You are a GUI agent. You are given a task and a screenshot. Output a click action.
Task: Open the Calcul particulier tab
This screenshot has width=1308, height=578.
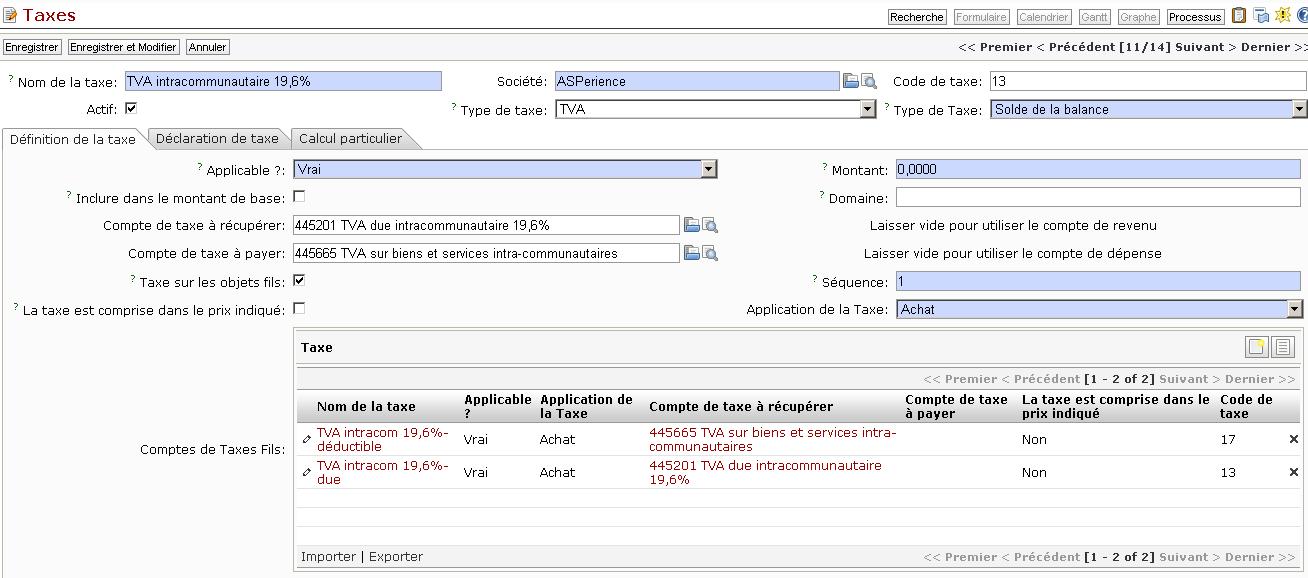pyautogui.click(x=350, y=139)
